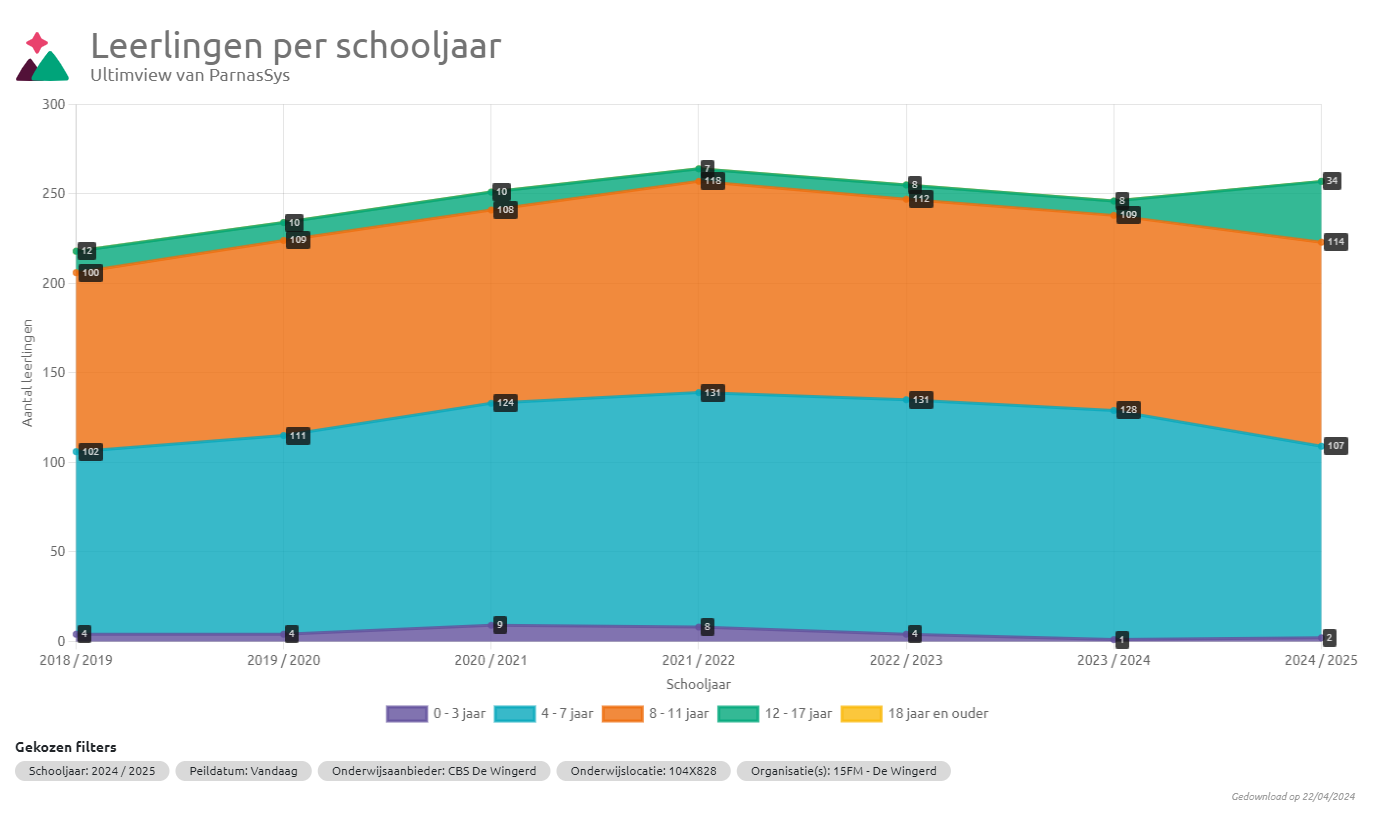Screen dimensions: 1376x824
Task: Click the Peildatum: Vandaag filter chip
Action: [243, 771]
